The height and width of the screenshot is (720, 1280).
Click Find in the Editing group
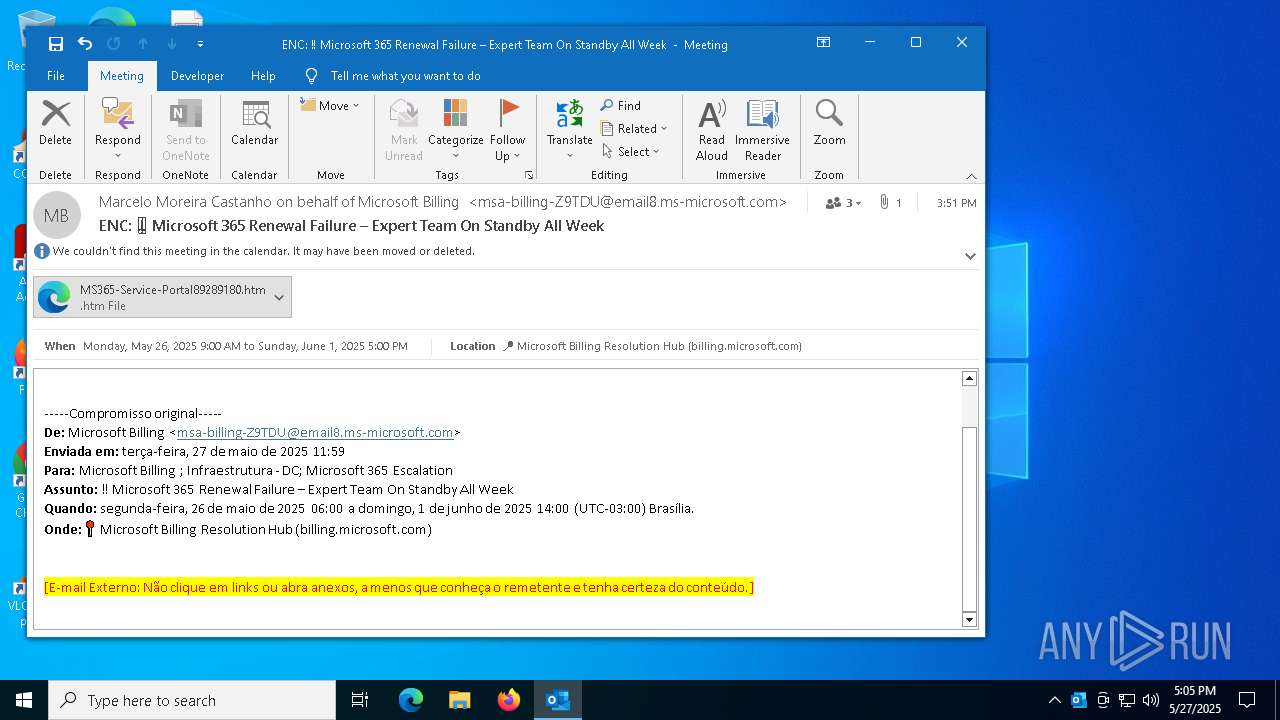click(x=621, y=105)
